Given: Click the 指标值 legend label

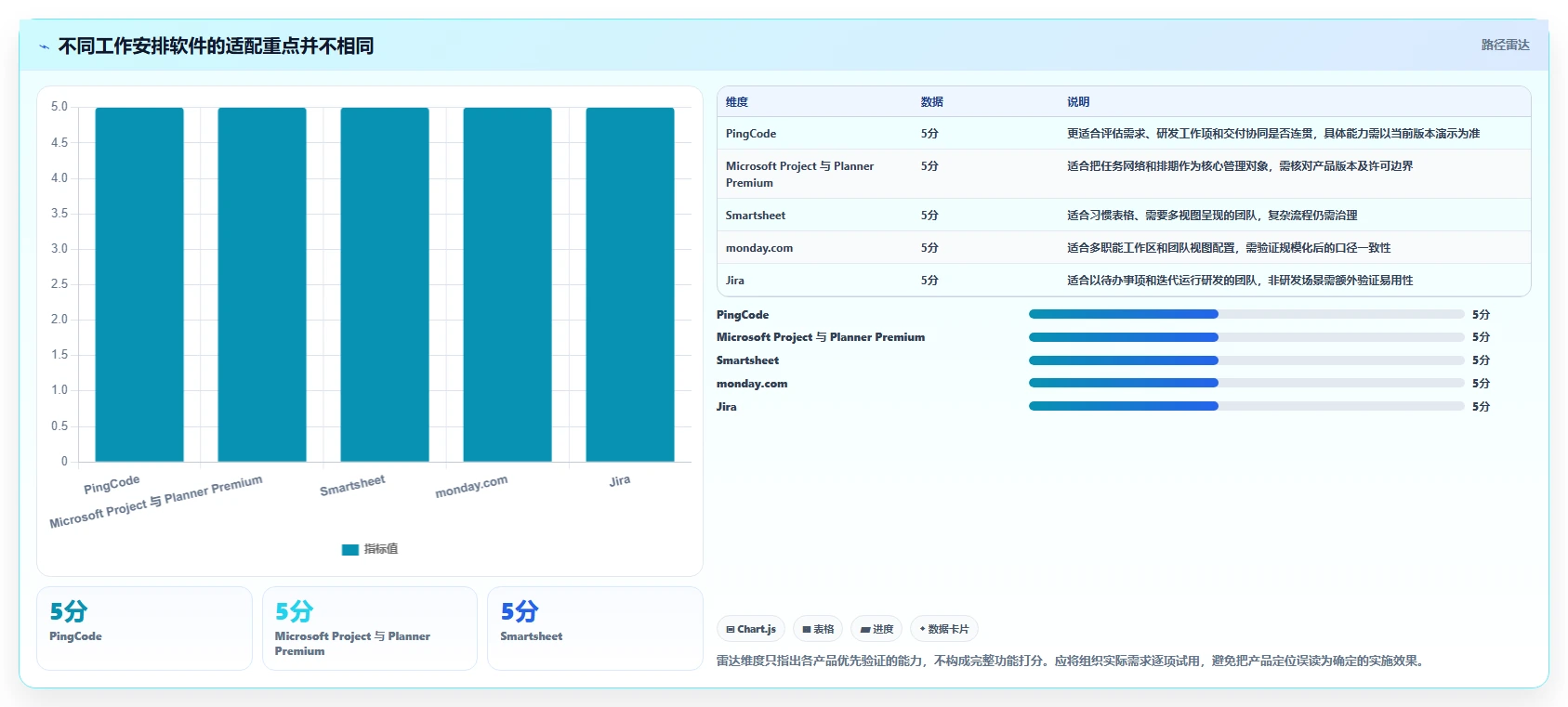Looking at the screenshot, I should (381, 549).
